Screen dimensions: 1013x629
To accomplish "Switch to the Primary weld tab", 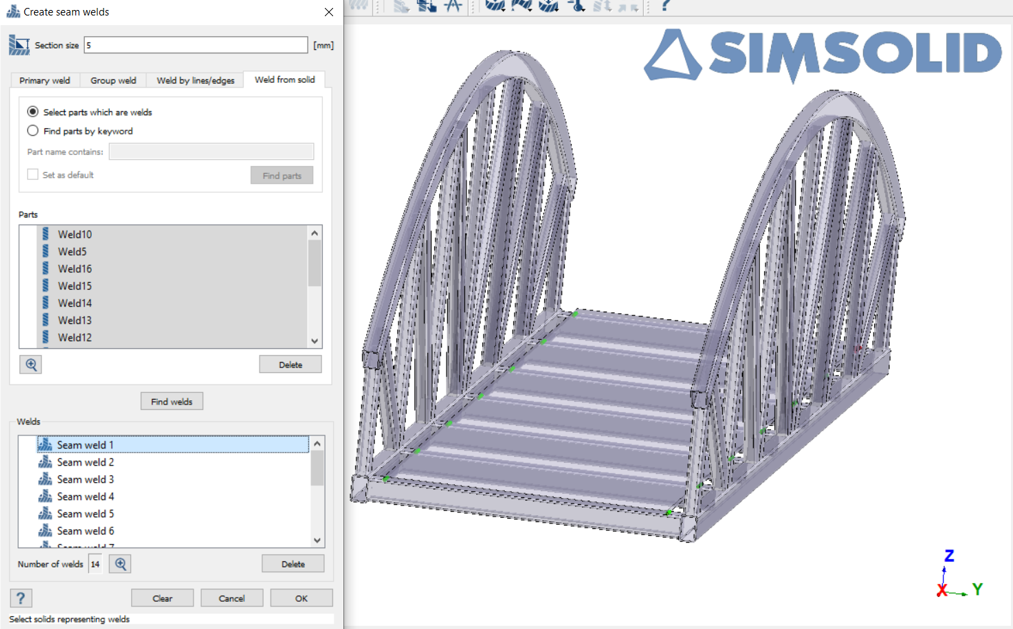I will click(45, 80).
